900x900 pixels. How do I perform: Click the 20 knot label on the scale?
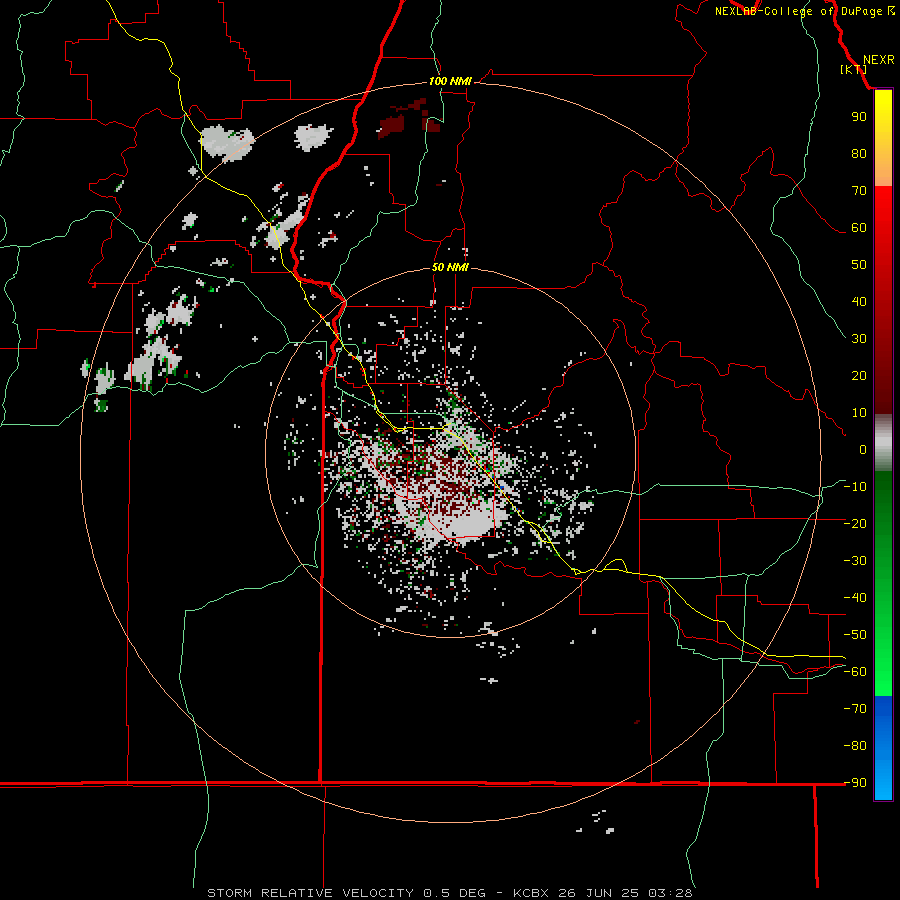pos(859,375)
